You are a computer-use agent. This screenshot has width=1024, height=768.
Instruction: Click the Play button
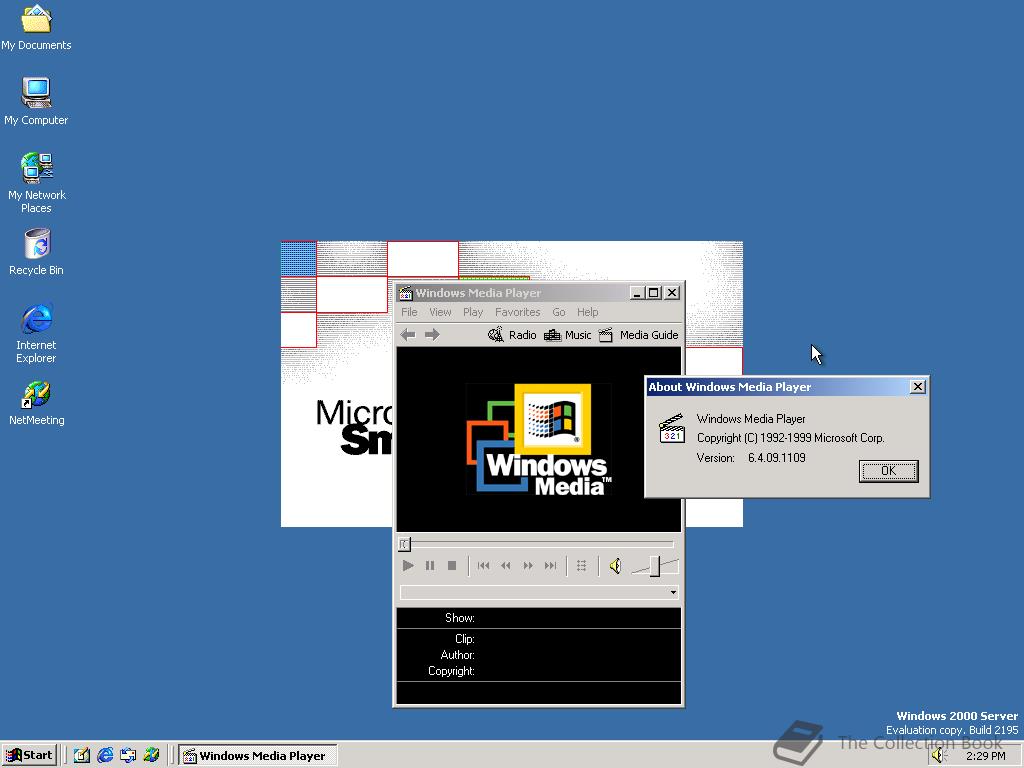click(408, 566)
